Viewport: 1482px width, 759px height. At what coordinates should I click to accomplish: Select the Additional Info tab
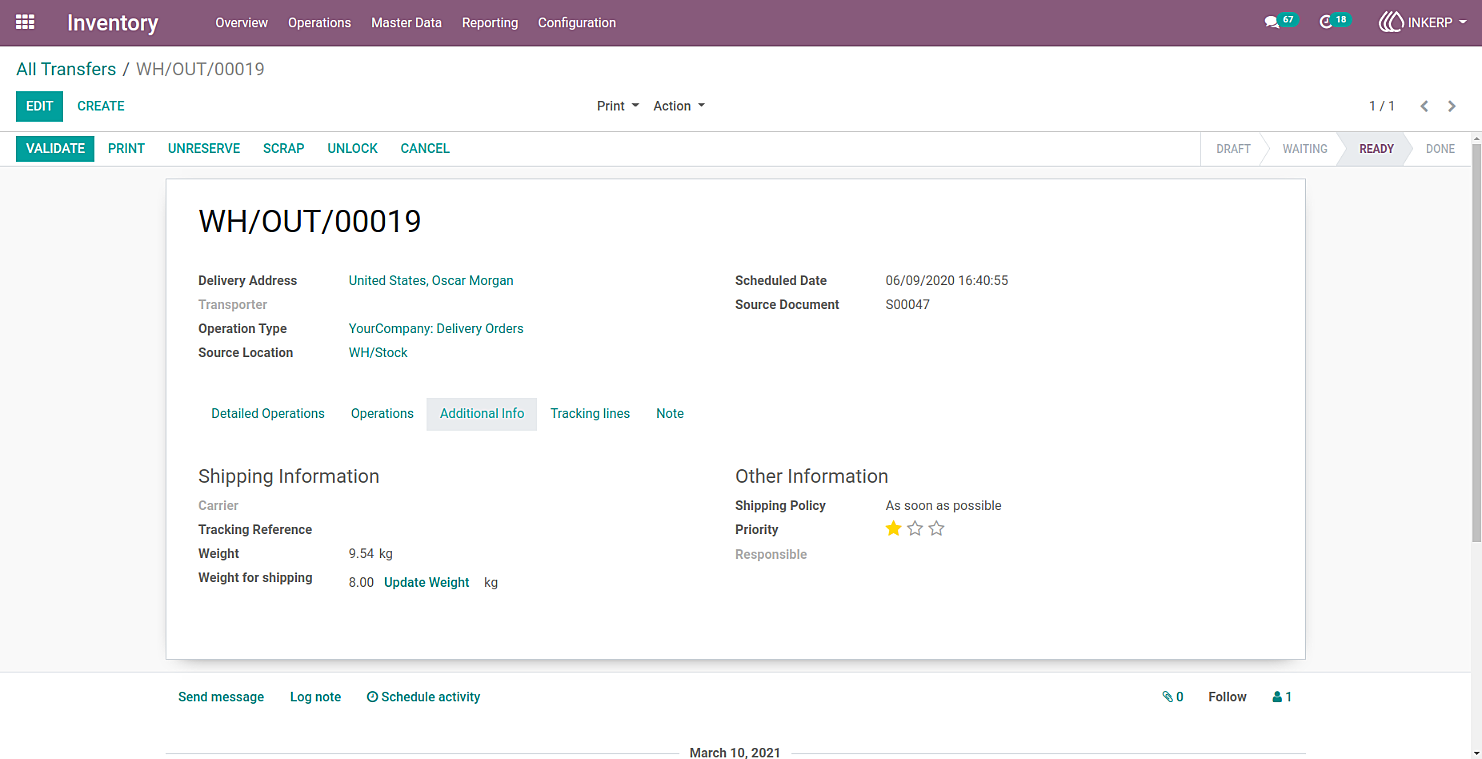pyautogui.click(x=482, y=414)
